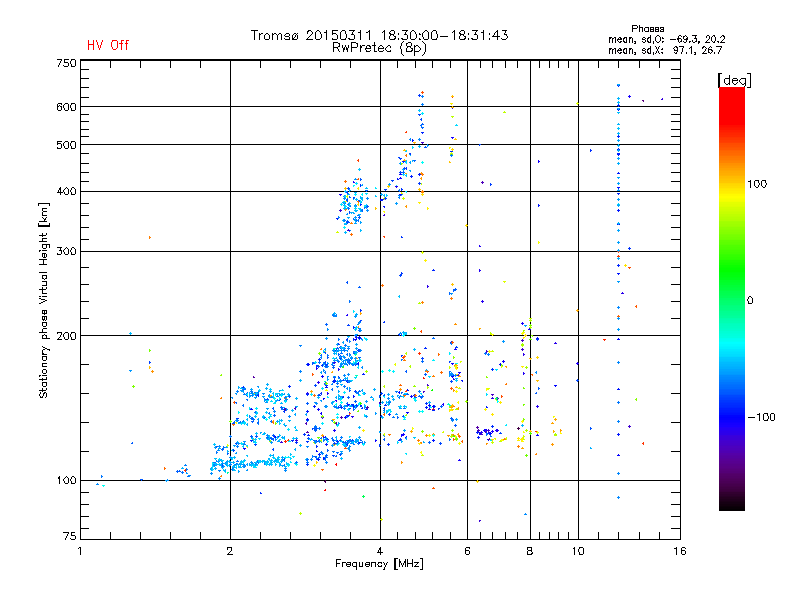Image resolution: width=800 pixels, height=600 pixels.
Task: Click the y-axis tick label '400'
Action: point(66,191)
